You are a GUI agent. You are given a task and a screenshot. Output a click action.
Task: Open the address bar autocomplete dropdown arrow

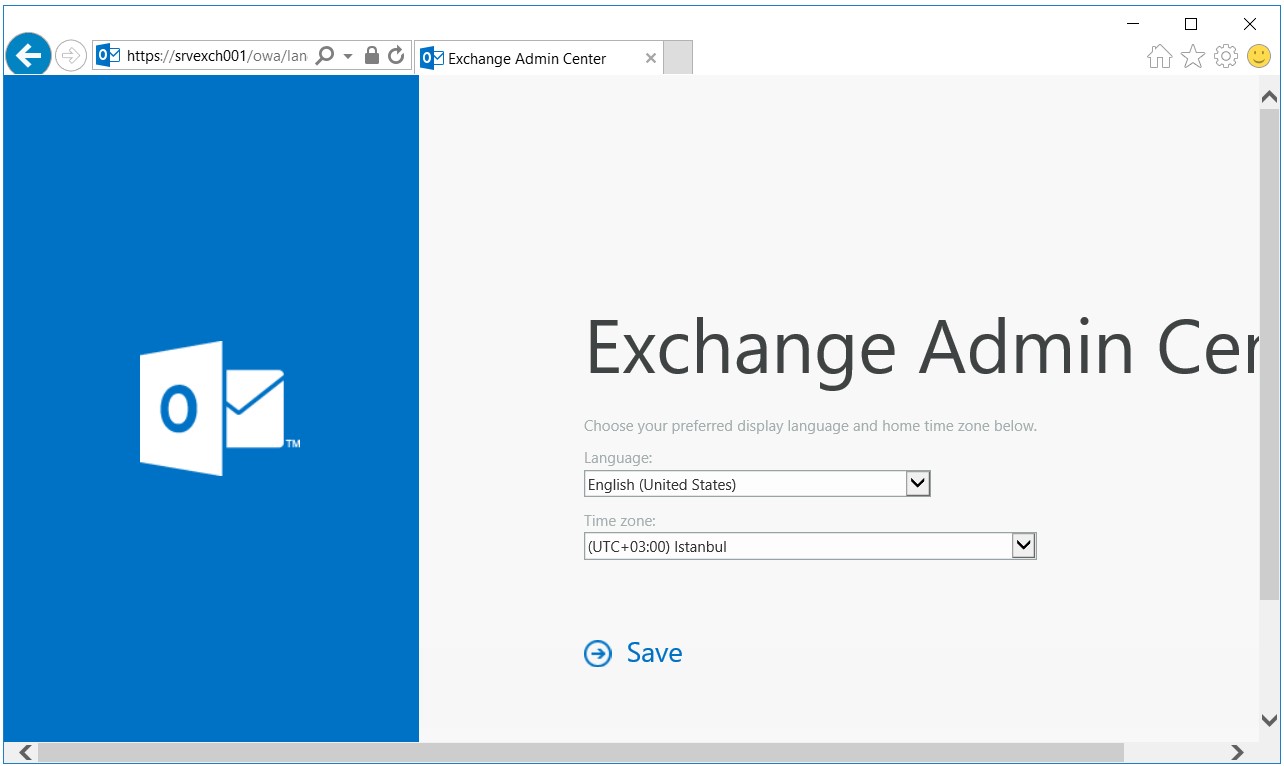pos(348,56)
